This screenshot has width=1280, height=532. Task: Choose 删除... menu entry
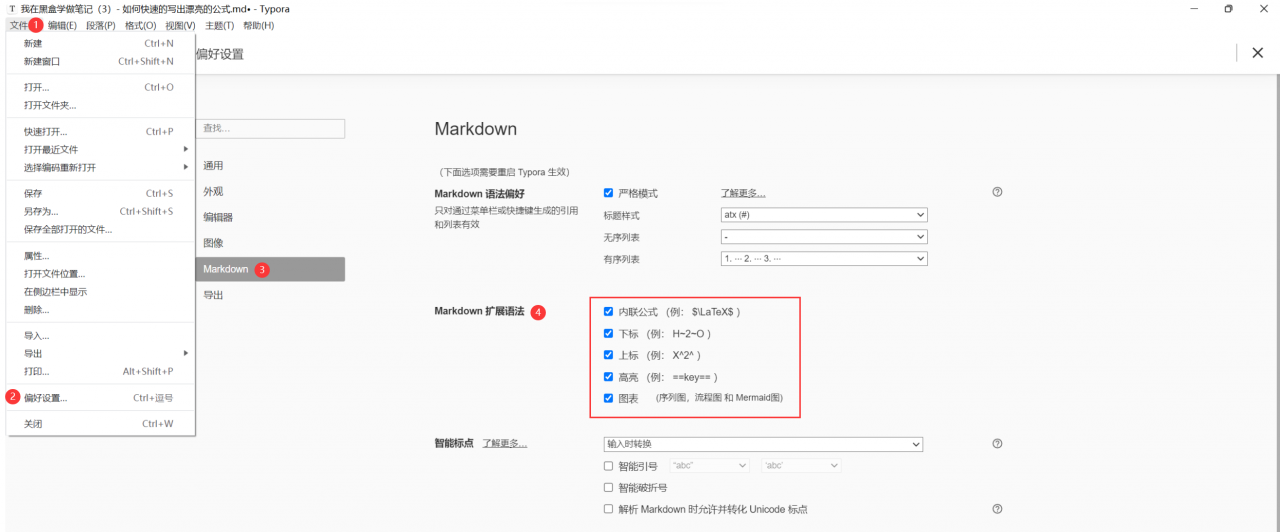[x=101, y=310]
